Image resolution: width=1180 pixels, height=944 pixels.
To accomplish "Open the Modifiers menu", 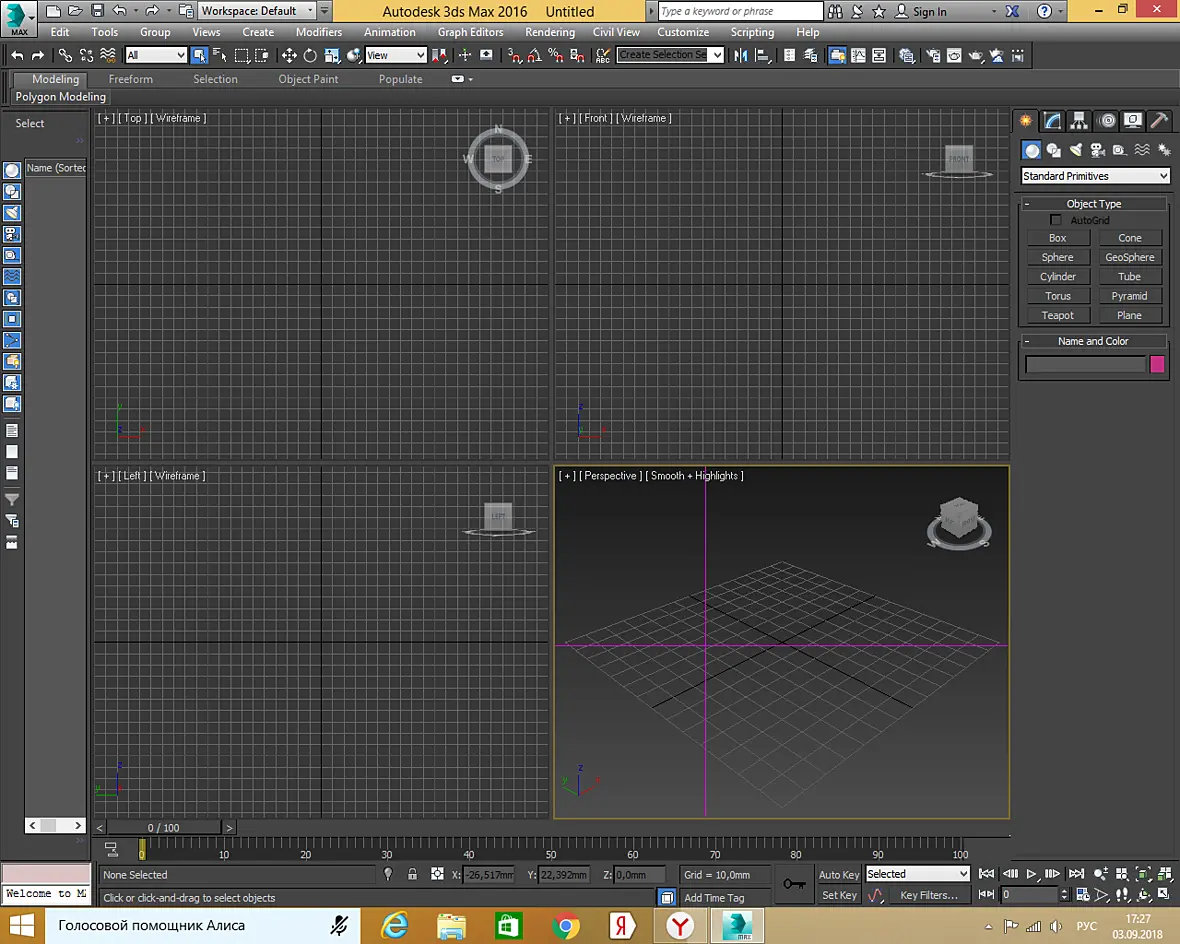I will pos(318,32).
